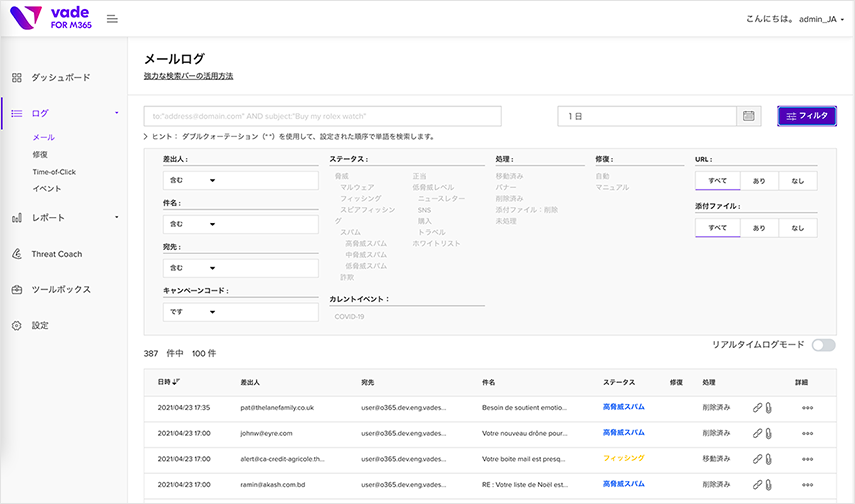Click link icon in pat@thelanefamily.co.uk row
This screenshot has height=504, width=855.
pyautogui.click(x=757, y=407)
